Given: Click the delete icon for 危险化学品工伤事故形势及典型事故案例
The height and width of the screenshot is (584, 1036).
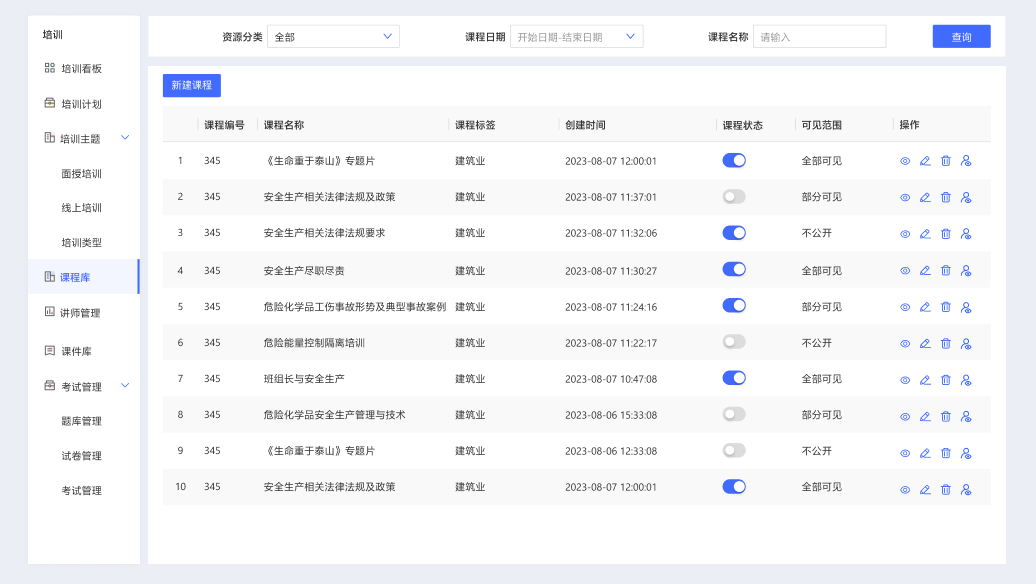Looking at the screenshot, I should tap(945, 307).
